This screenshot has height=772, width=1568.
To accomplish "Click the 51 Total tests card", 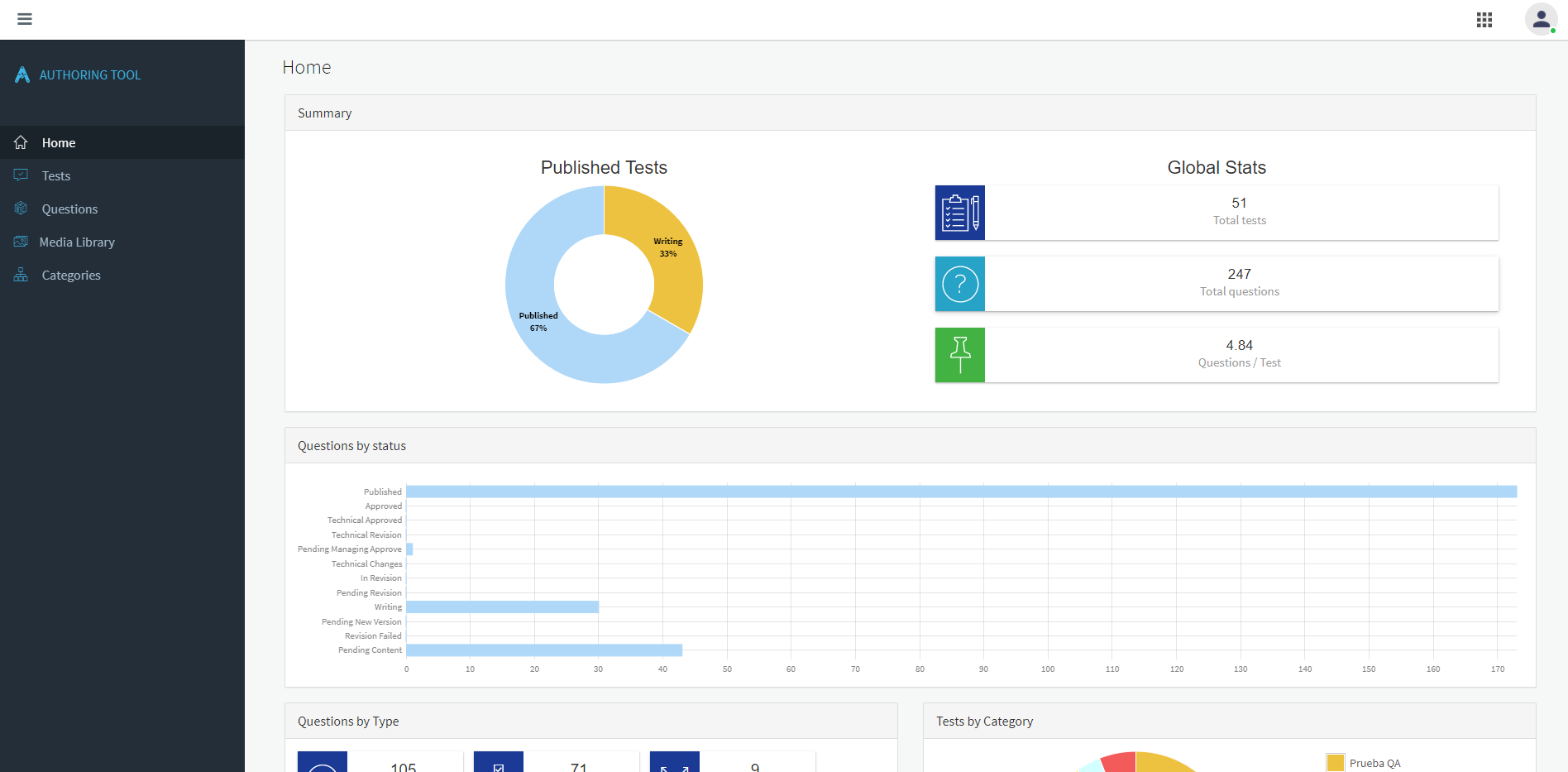I will coord(1217,213).
